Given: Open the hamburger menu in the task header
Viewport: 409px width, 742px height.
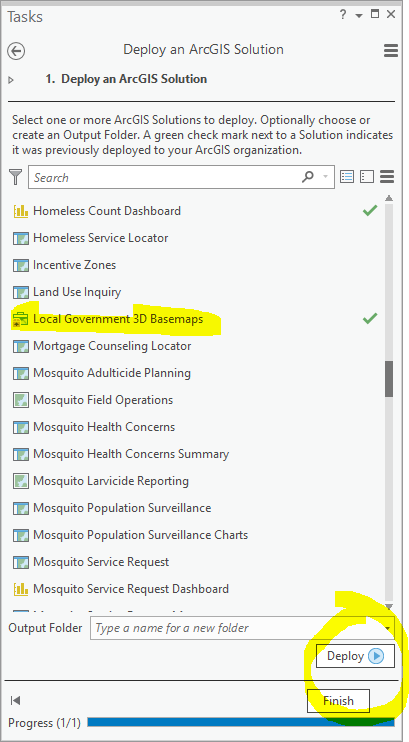Looking at the screenshot, I should [391, 50].
